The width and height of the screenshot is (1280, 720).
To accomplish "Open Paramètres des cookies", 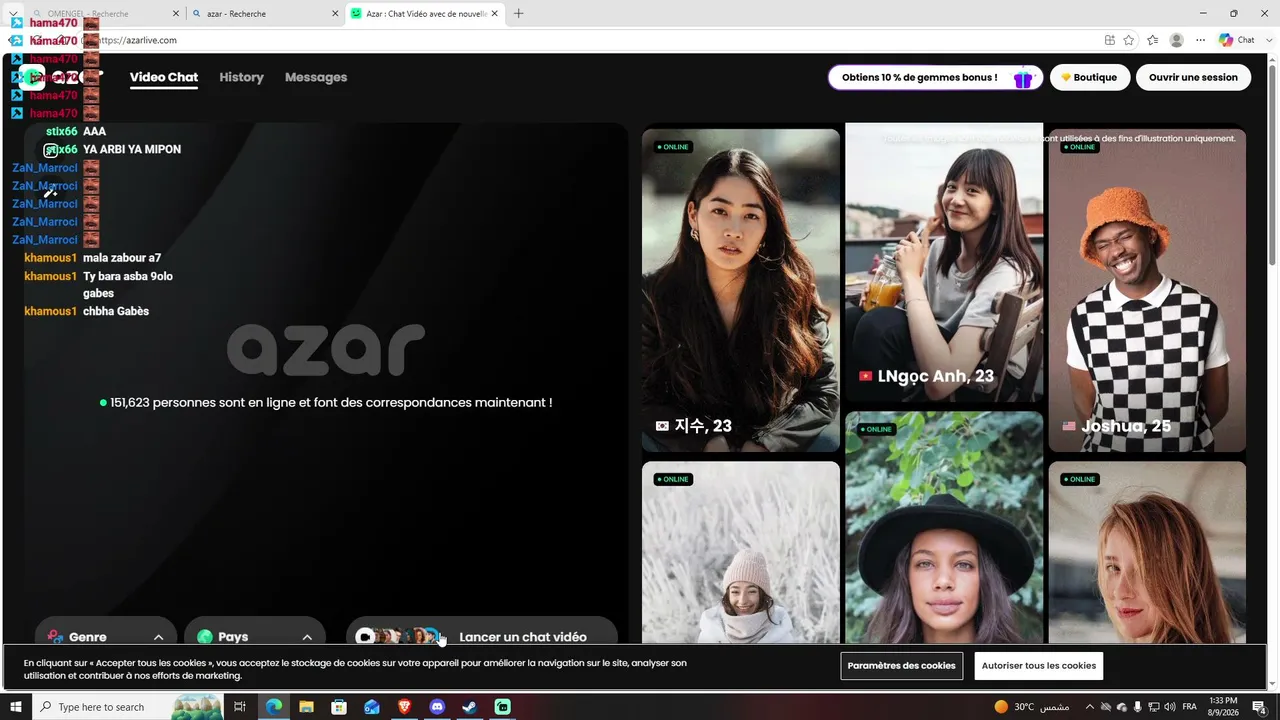I will (x=902, y=666).
